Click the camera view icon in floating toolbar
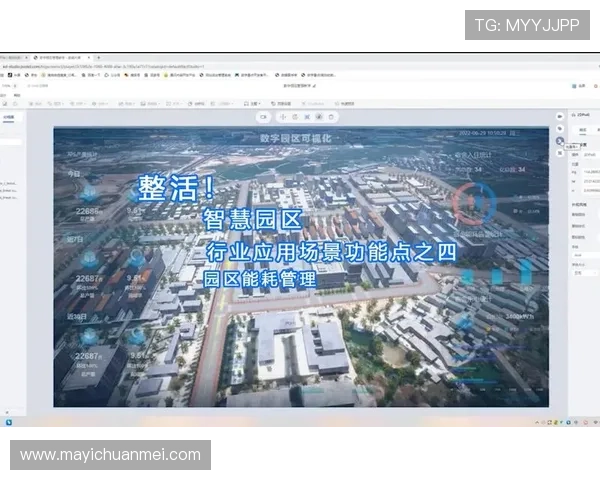 click(x=263, y=117)
